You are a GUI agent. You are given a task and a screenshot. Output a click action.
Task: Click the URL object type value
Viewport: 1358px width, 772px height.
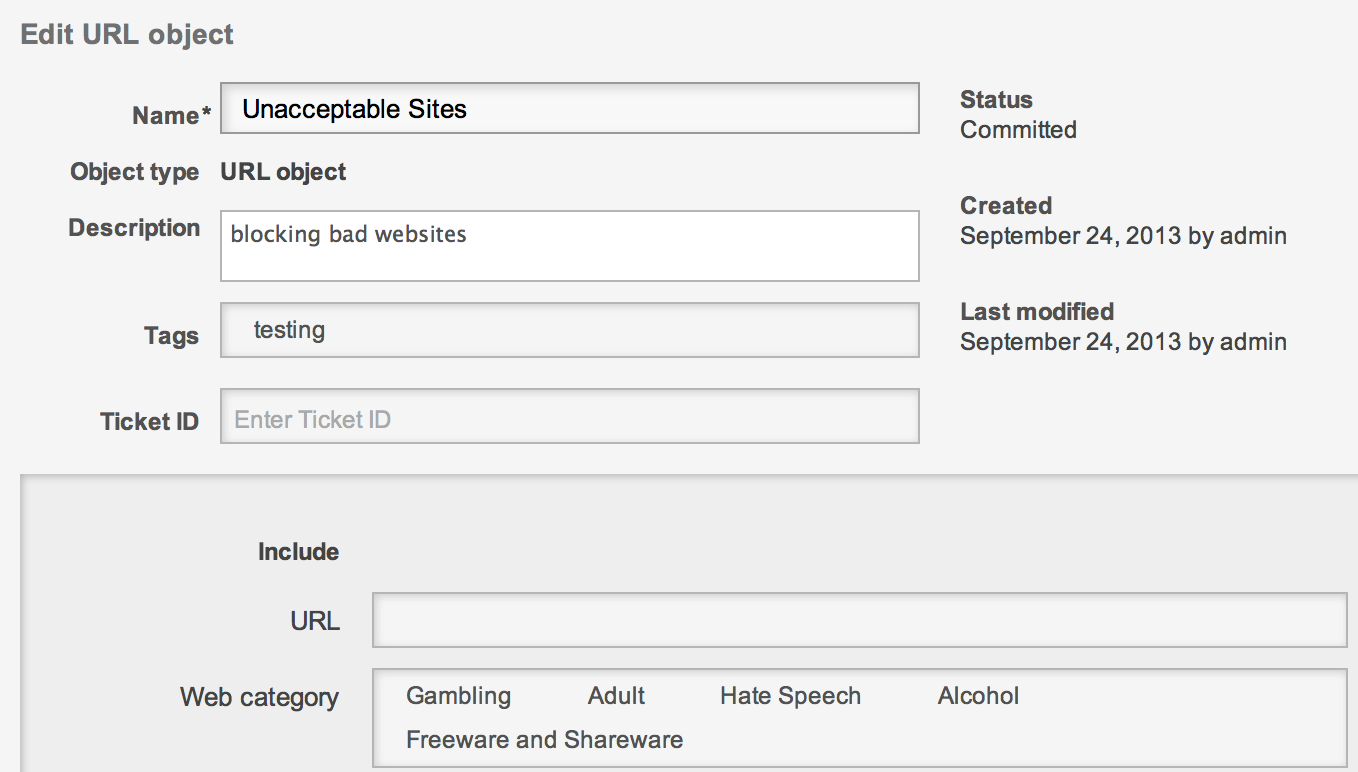pyautogui.click(x=283, y=172)
